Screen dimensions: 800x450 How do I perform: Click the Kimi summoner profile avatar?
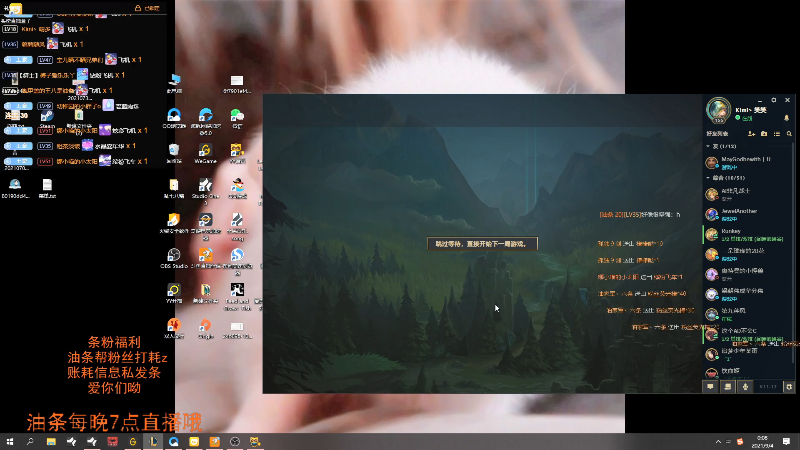718,109
